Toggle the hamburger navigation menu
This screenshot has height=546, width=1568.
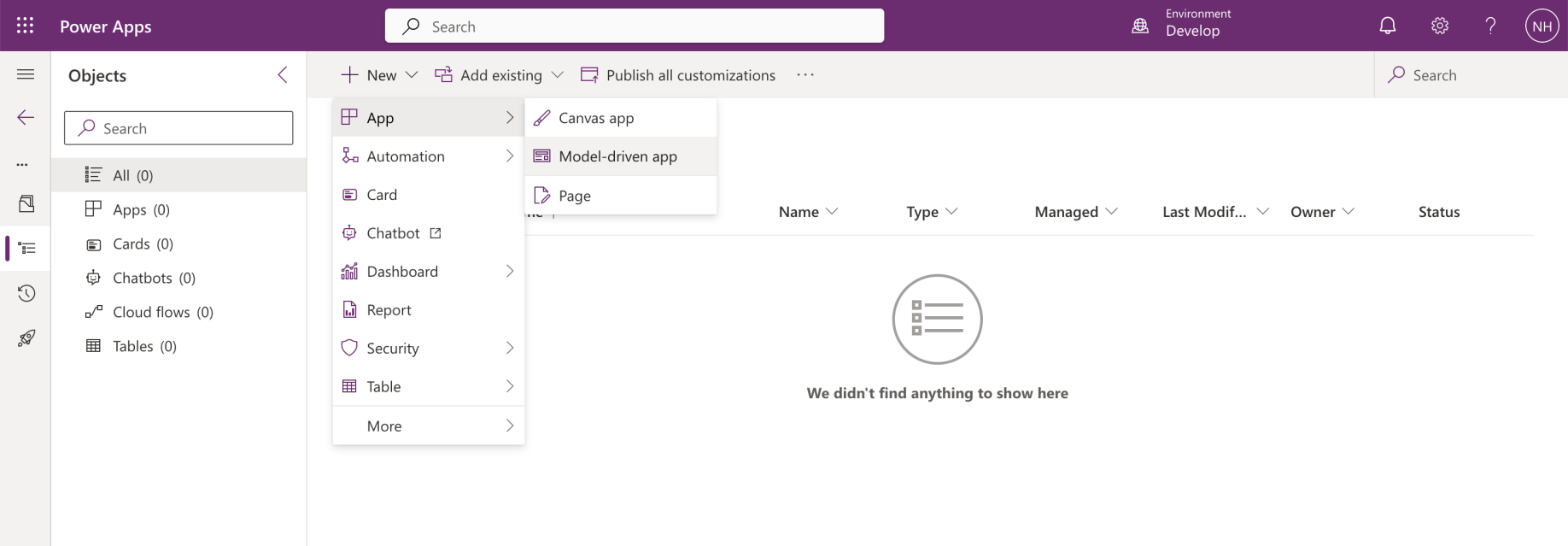click(26, 74)
